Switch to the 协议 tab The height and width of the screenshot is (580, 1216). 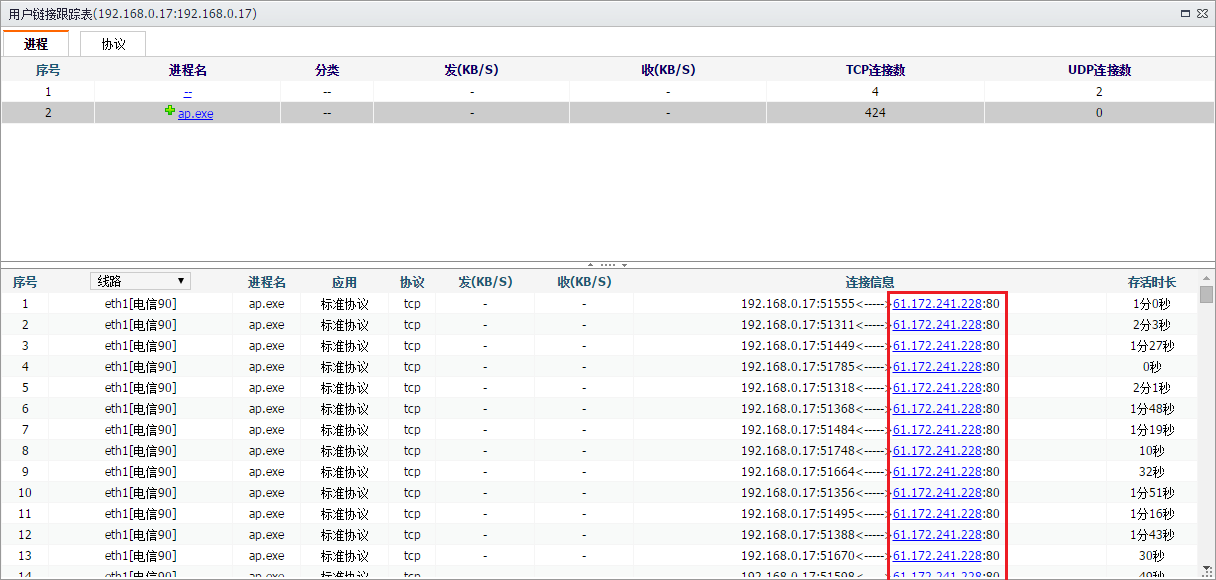click(x=113, y=44)
